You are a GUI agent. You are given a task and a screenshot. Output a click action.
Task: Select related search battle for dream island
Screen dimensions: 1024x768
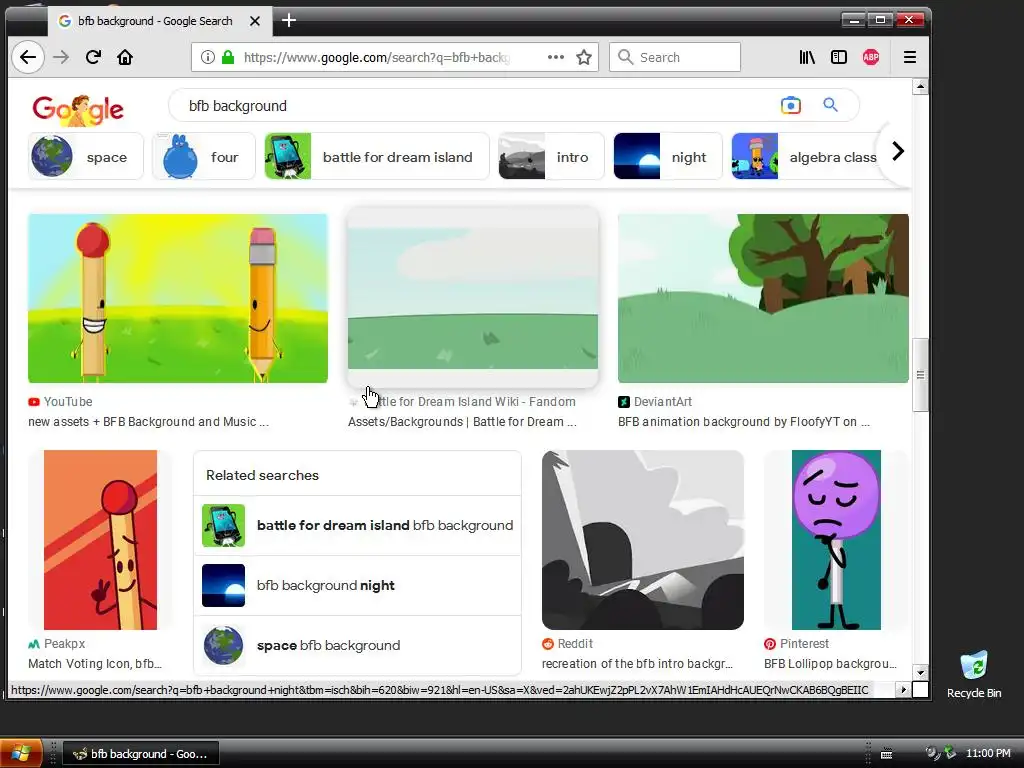click(357, 525)
